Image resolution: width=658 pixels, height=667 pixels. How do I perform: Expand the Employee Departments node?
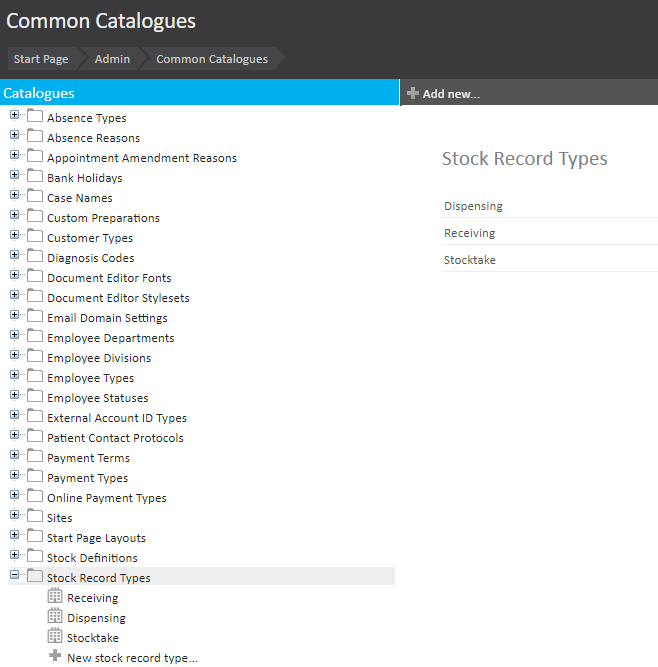pyautogui.click(x=15, y=336)
